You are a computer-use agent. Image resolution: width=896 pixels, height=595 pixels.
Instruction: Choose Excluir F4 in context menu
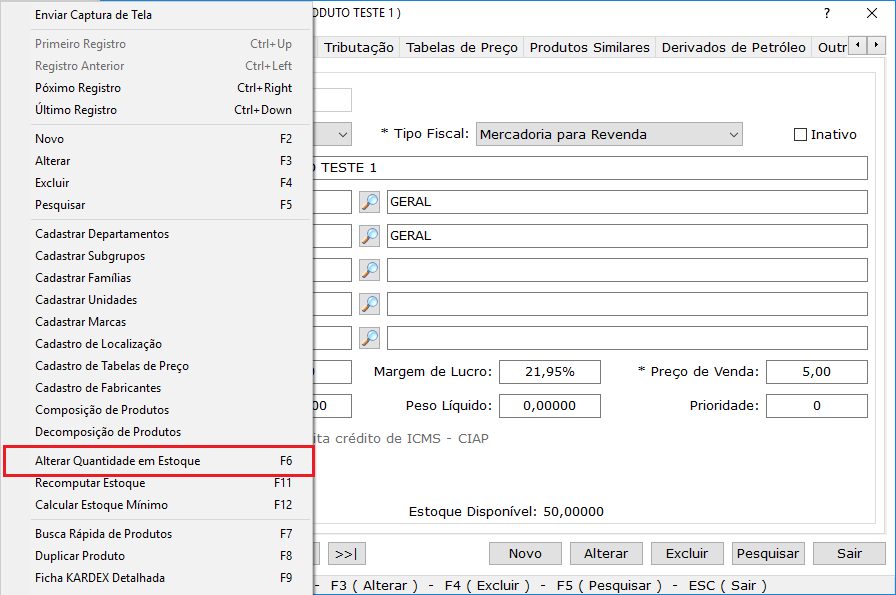pyautogui.click(x=163, y=183)
